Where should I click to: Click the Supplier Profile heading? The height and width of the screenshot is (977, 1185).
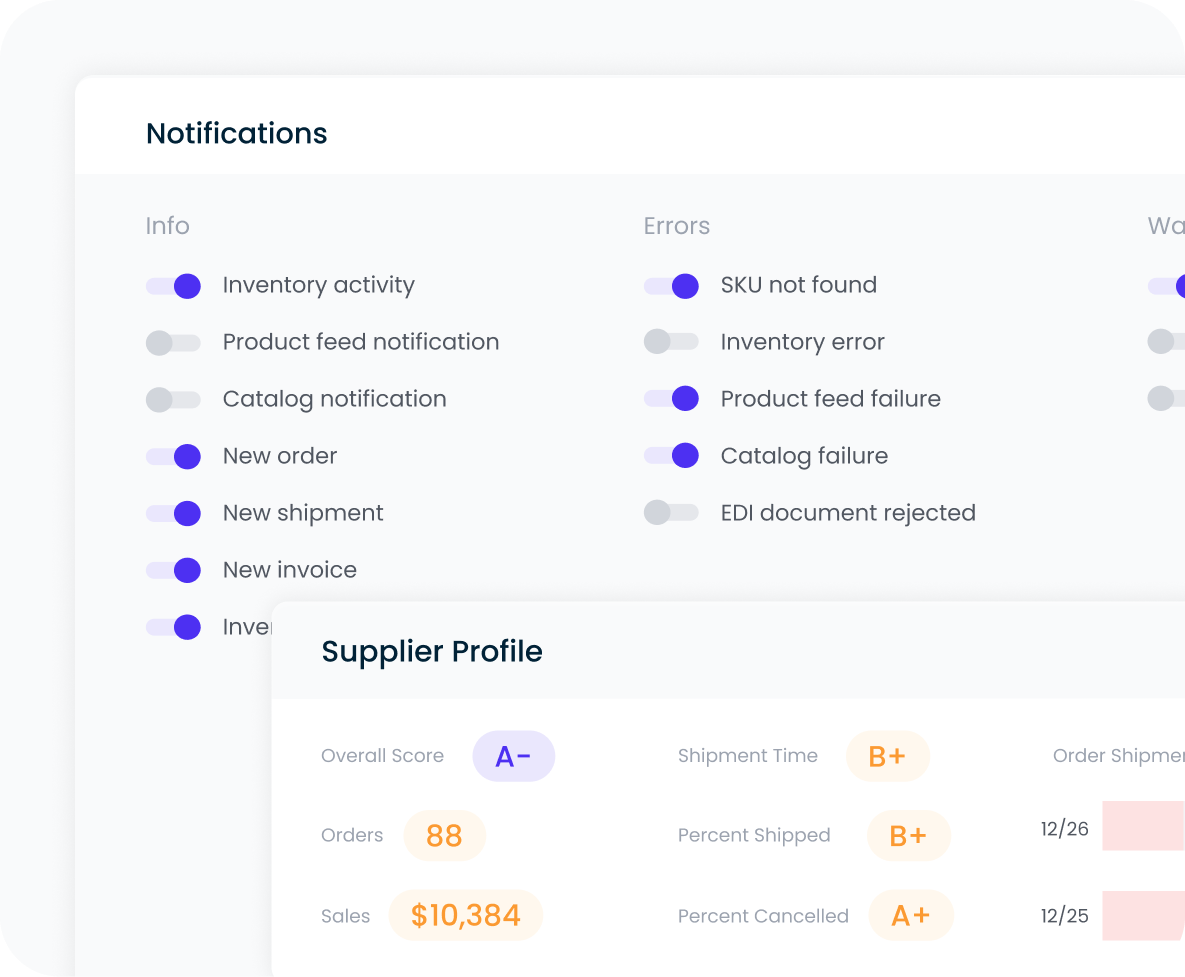tap(432, 652)
